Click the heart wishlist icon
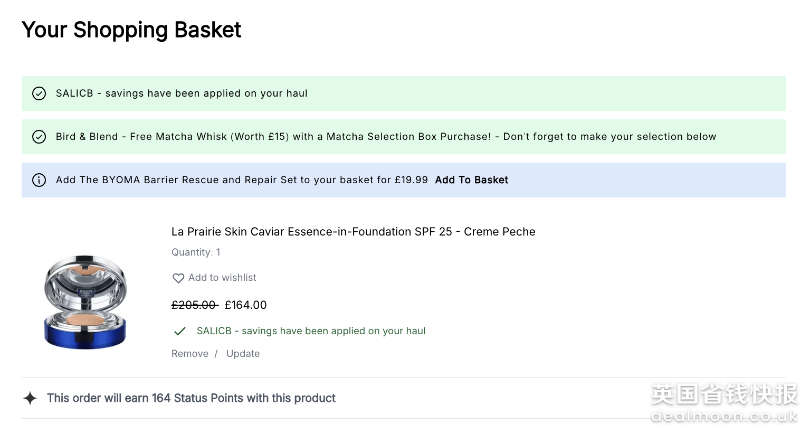This screenshot has width=800, height=433. (x=178, y=278)
